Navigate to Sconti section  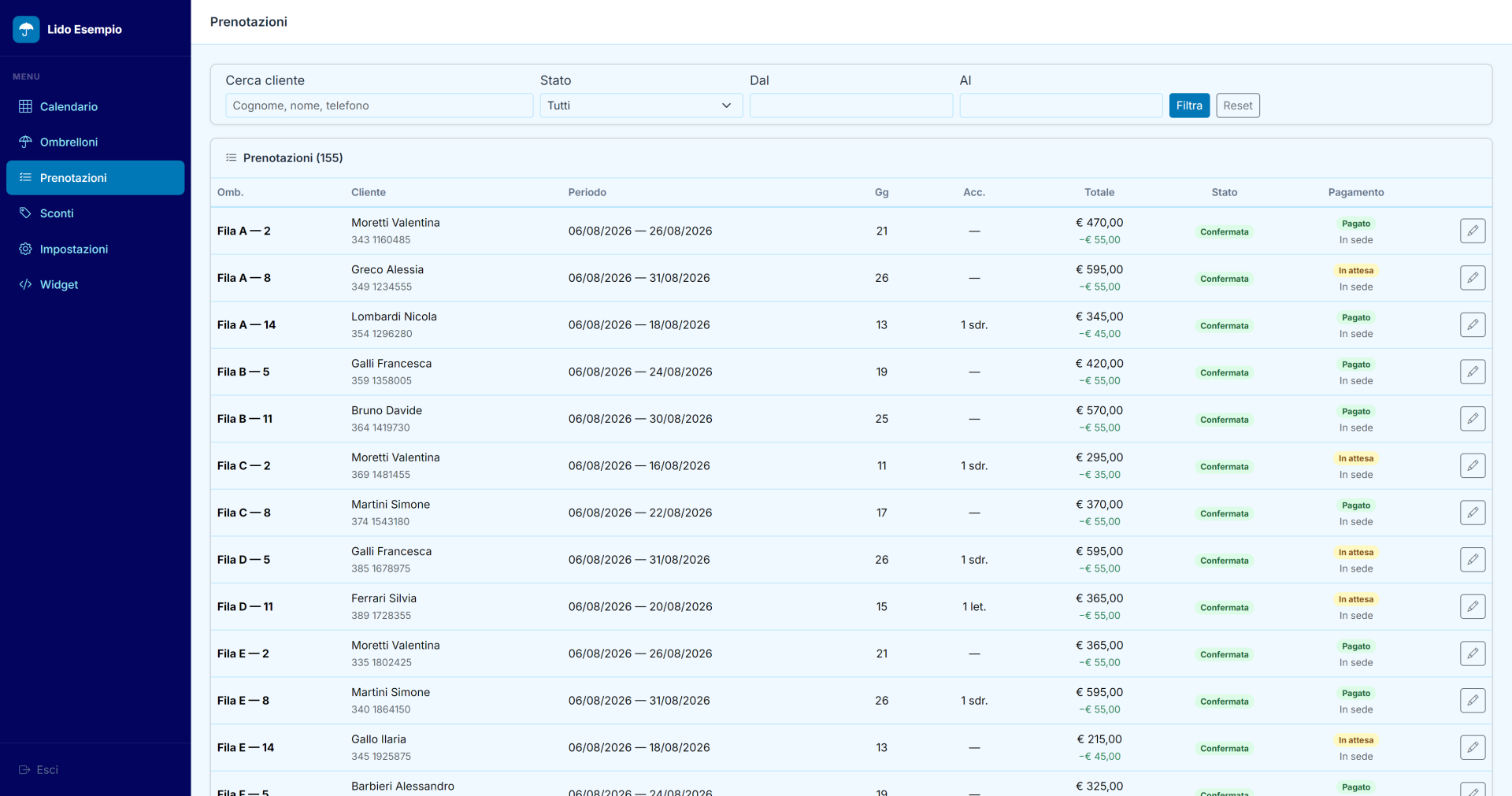tap(95, 213)
